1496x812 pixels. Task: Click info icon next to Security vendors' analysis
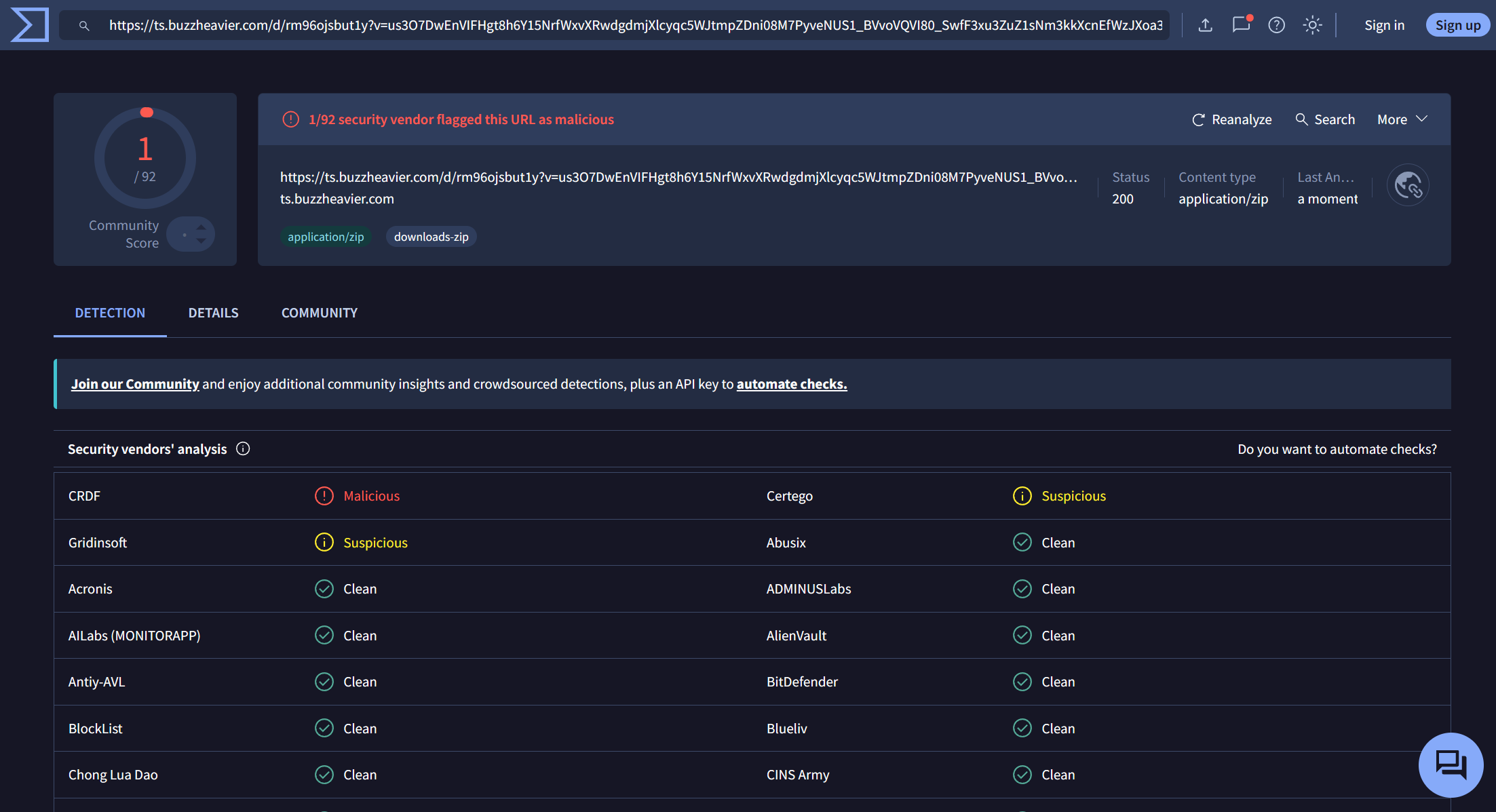243,449
